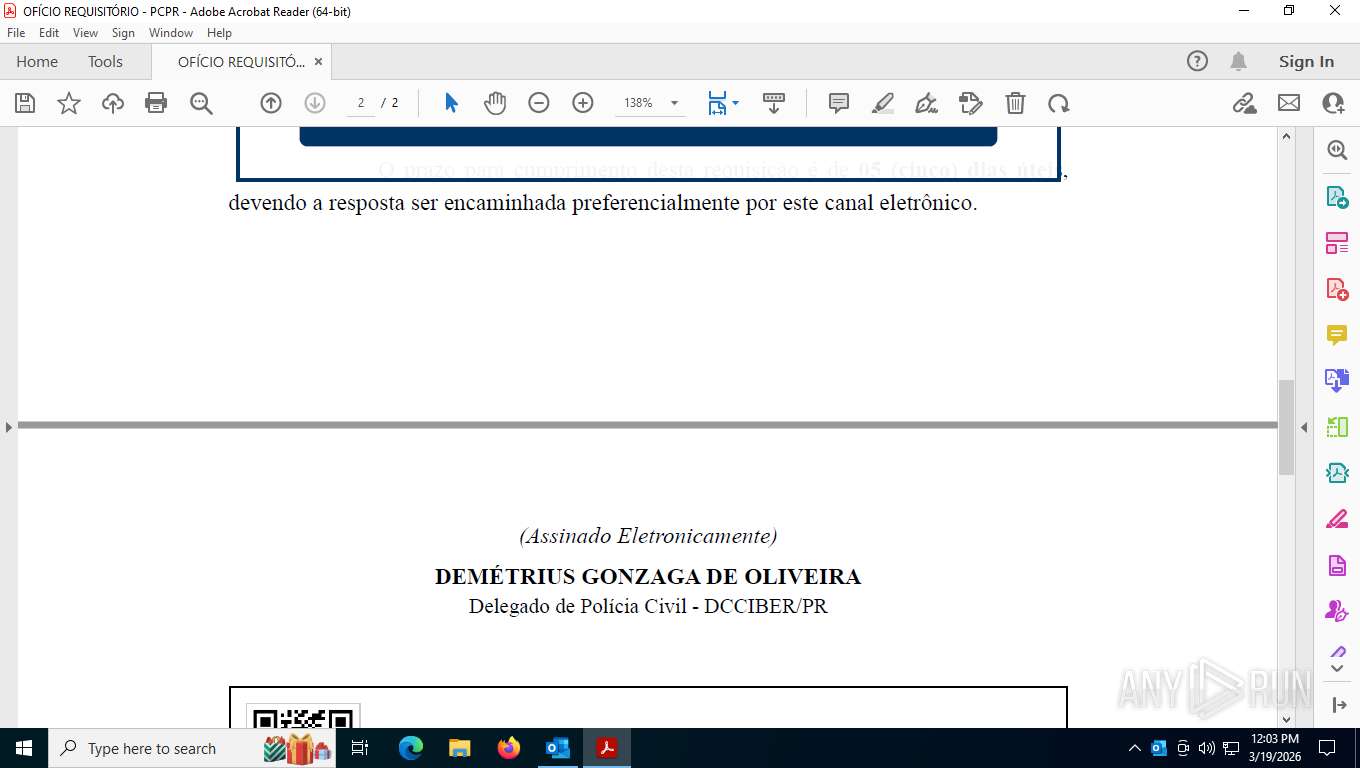This screenshot has width=1360, height=768.
Task: Open Task View taskbar button
Action: pos(361,748)
